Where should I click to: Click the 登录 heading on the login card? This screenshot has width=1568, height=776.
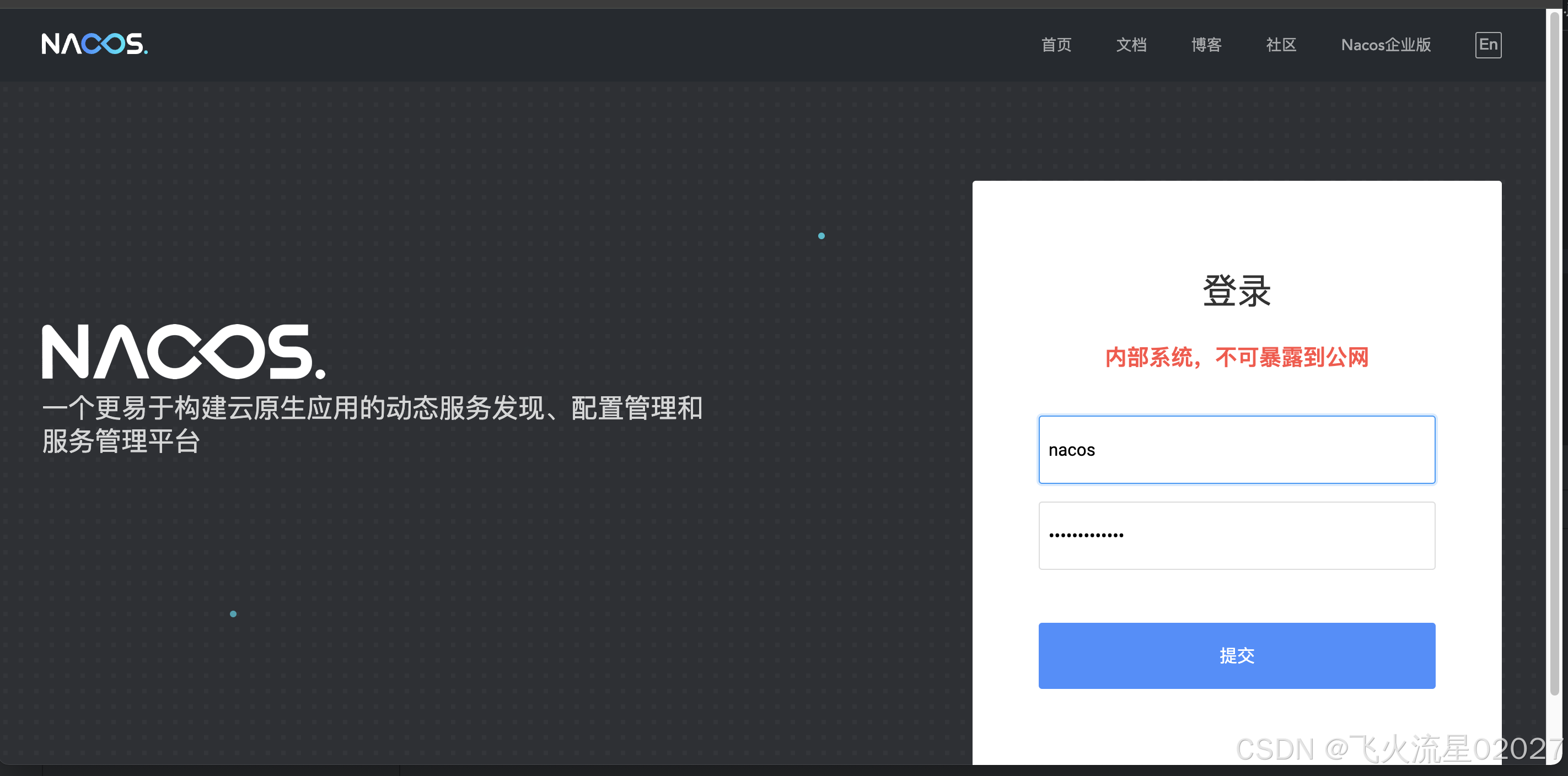[x=1236, y=291]
